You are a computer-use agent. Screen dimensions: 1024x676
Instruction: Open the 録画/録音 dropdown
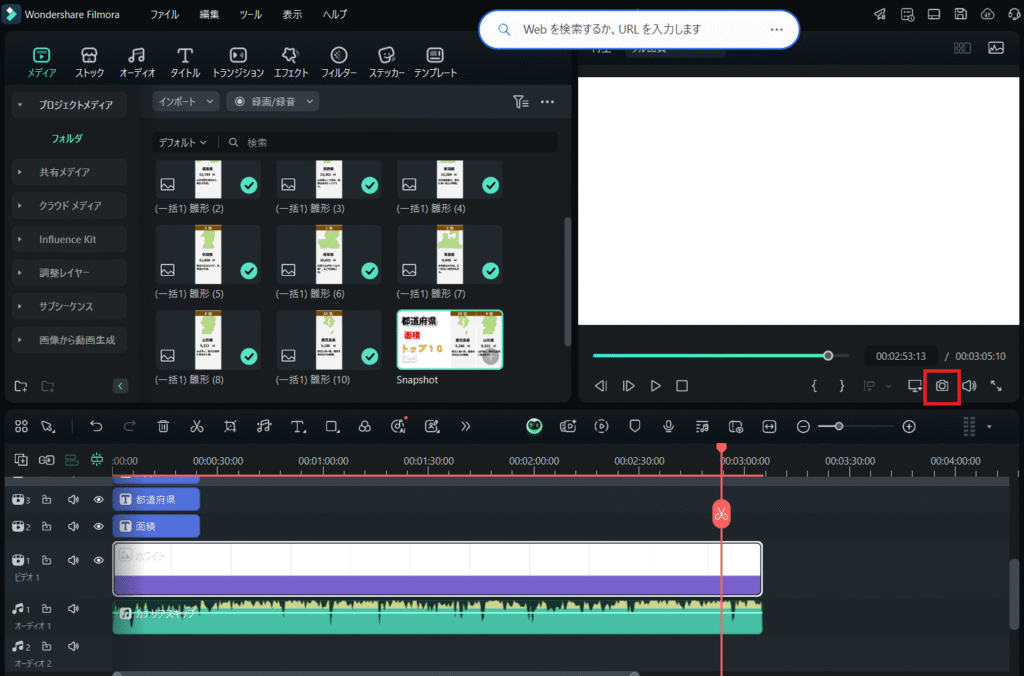(273, 101)
